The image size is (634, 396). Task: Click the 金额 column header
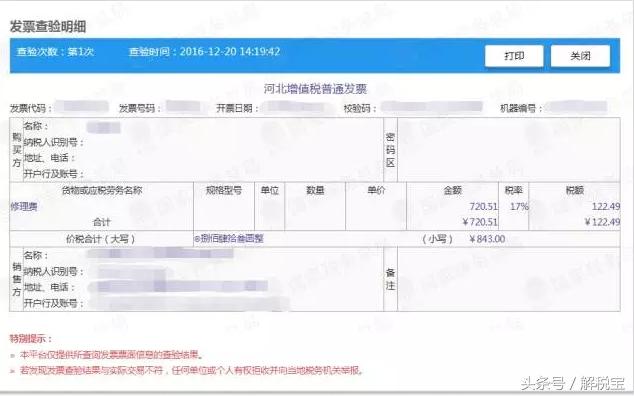click(452, 190)
